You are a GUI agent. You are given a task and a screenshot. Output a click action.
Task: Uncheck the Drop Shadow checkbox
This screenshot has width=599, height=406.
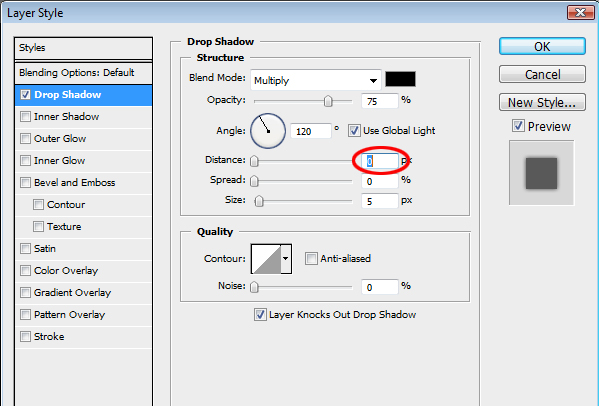(25, 95)
